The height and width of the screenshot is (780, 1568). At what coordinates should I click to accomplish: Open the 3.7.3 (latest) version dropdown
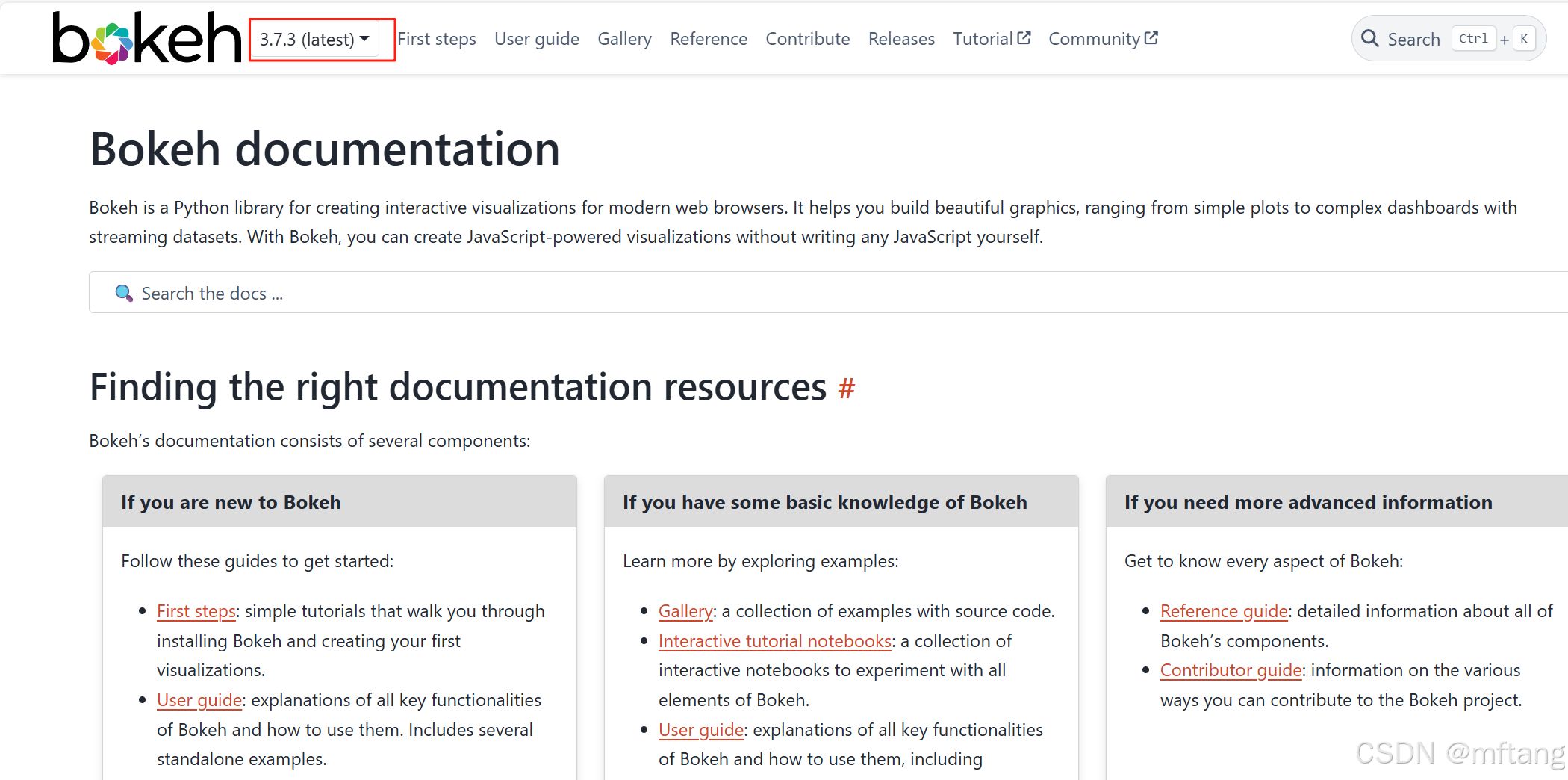click(x=314, y=39)
